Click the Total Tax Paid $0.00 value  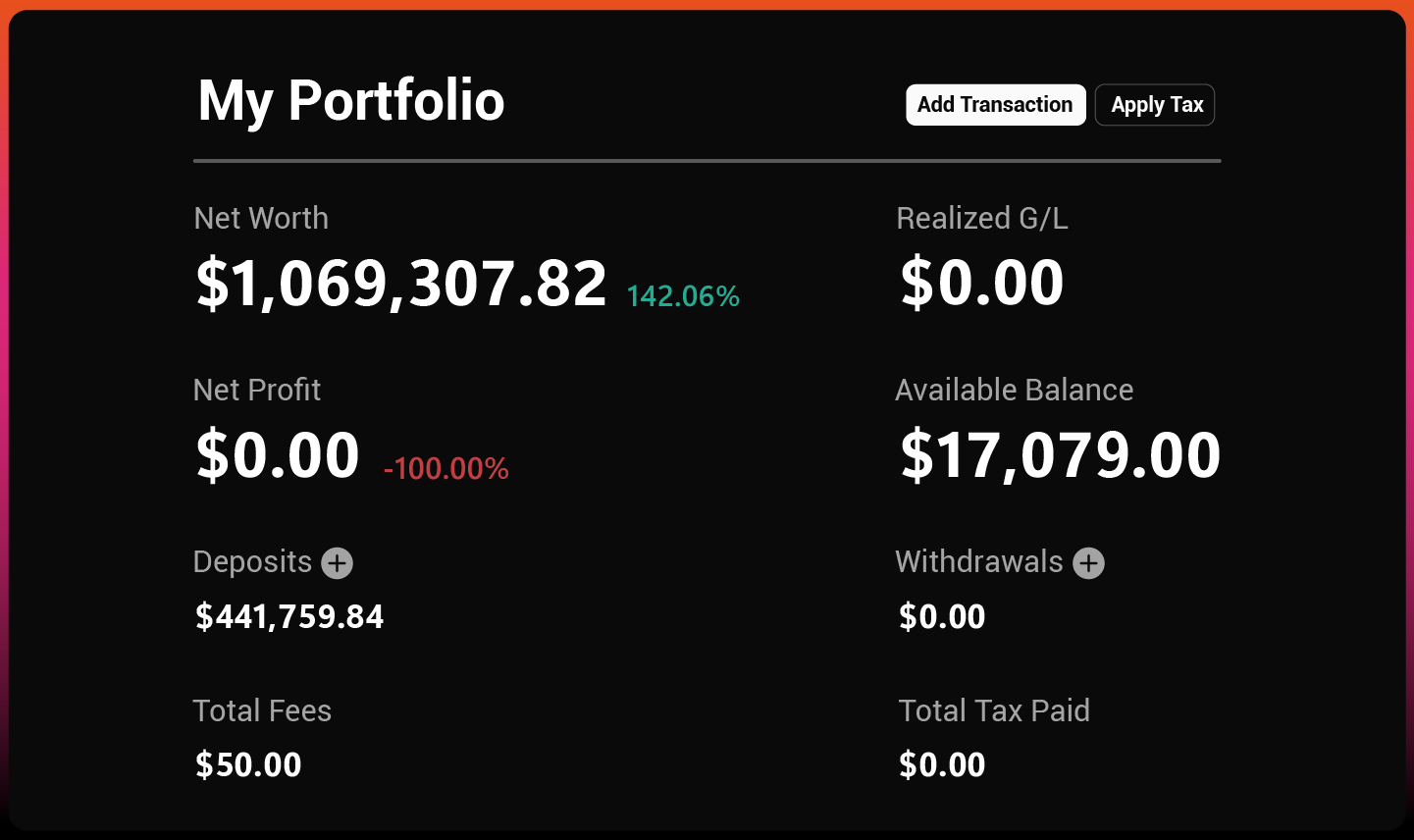pos(942,764)
